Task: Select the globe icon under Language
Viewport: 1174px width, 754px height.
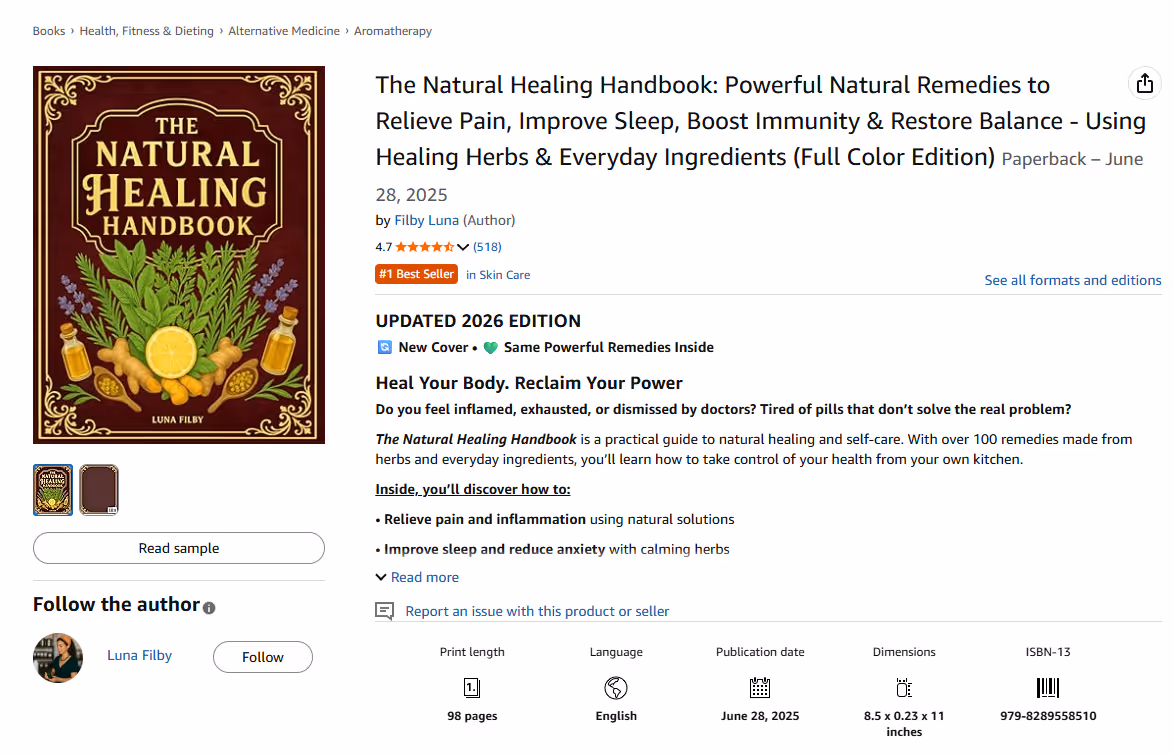Action: [x=615, y=687]
